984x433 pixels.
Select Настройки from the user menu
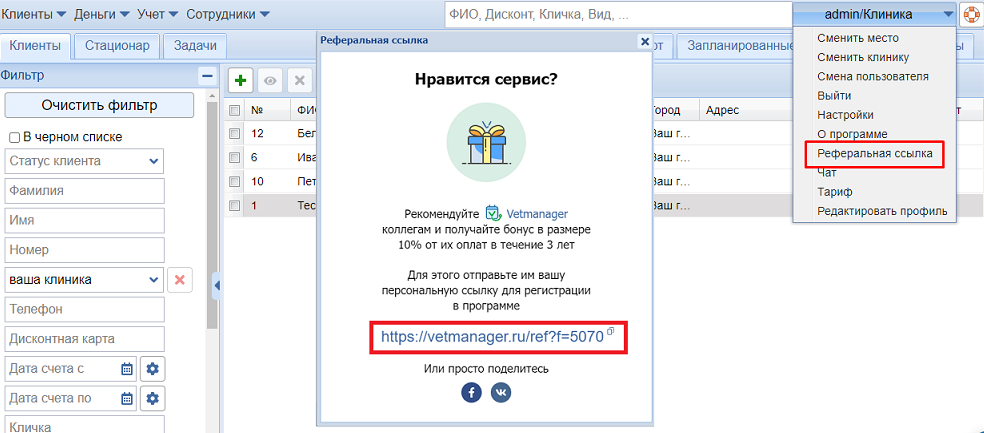tap(845, 115)
